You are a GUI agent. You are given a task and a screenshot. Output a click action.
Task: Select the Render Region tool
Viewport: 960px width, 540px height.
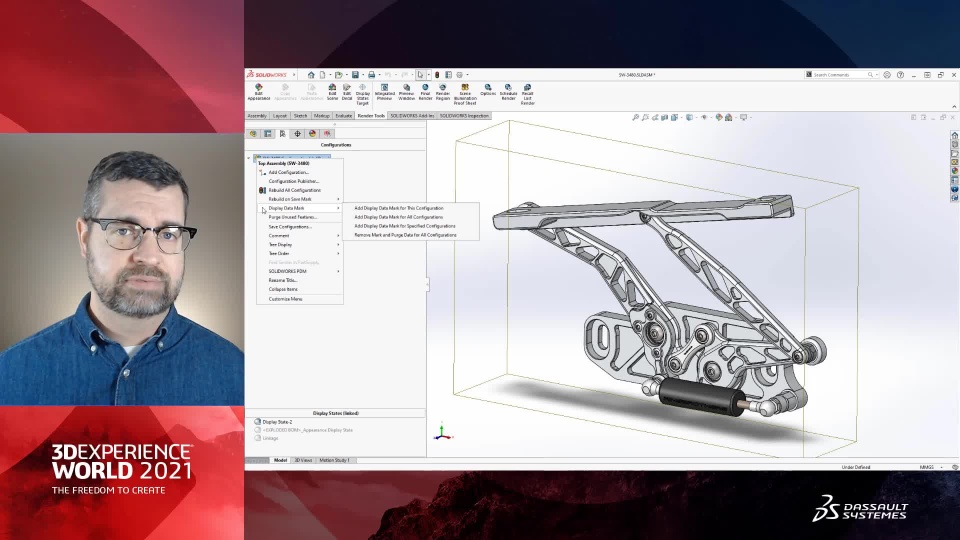pos(443,92)
